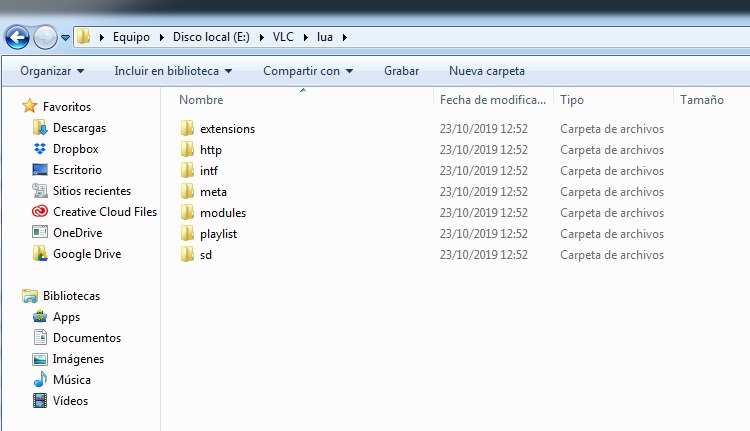Click the extensions folder icon
The width and height of the screenshot is (750, 431).
pos(187,129)
